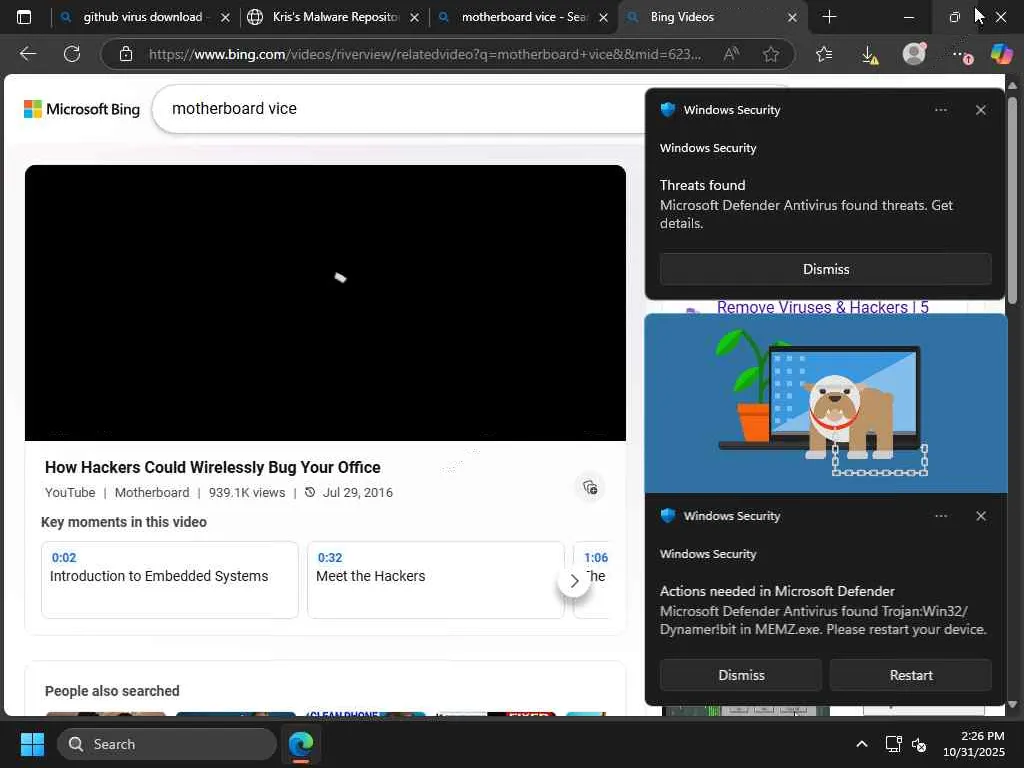Click the Threats found notification text
The width and height of the screenshot is (1024, 768).
point(806,204)
